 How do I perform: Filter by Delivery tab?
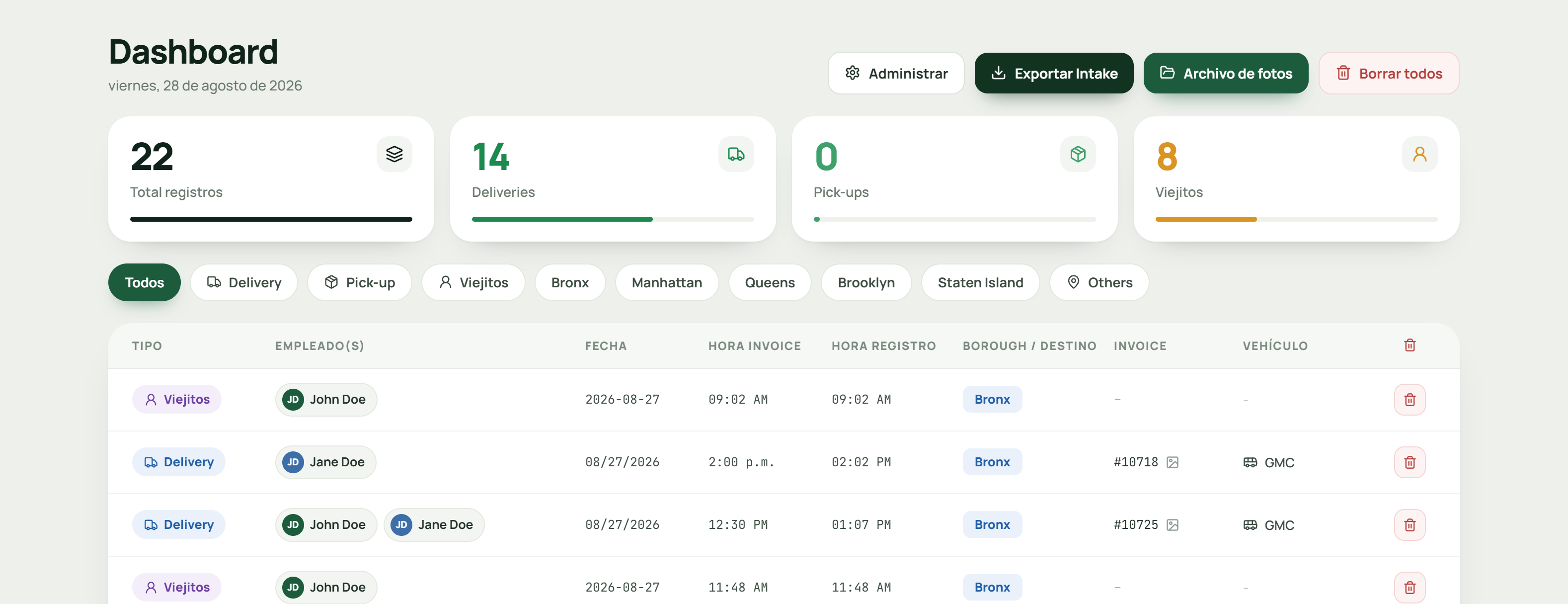coord(243,282)
